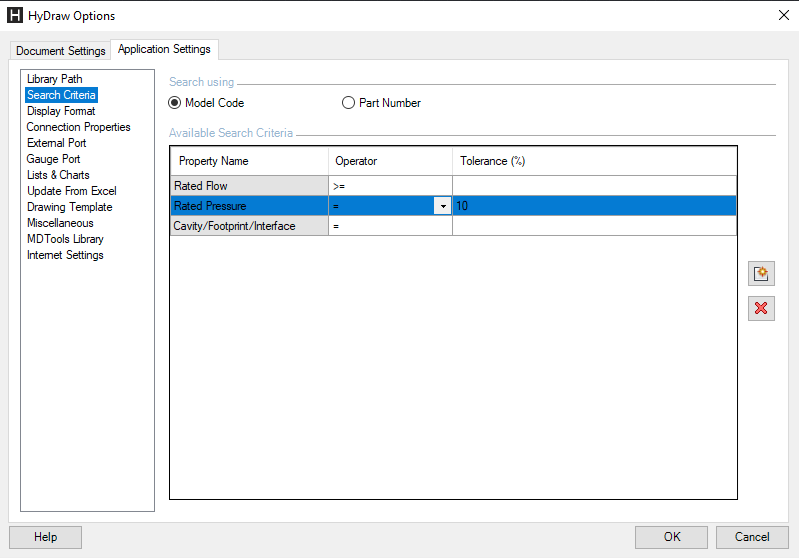Viewport: 799px width, 558px height.
Task: Select External Port in the list
Action: click(57, 143)
